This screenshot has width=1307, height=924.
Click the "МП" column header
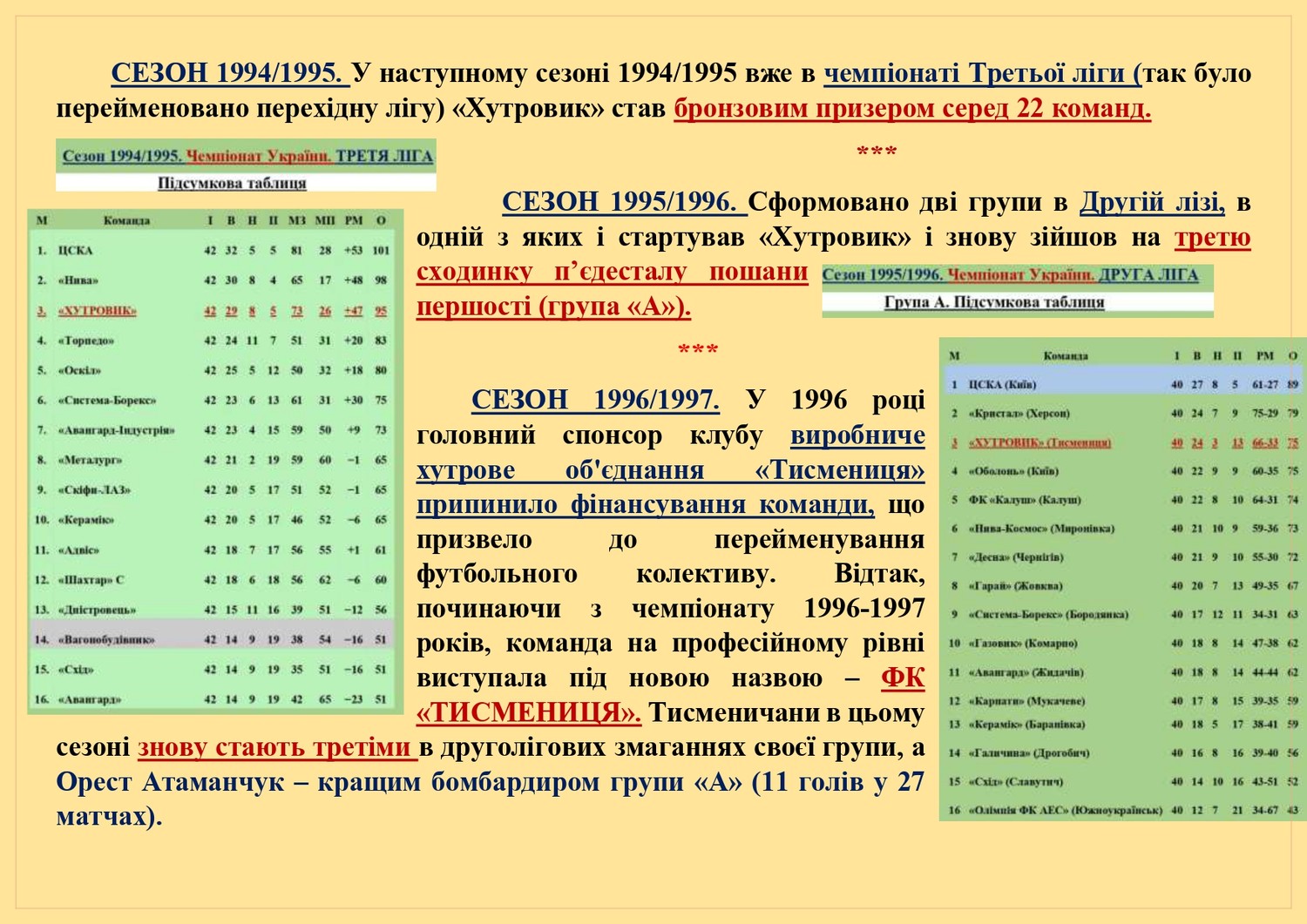coord(325,220)
